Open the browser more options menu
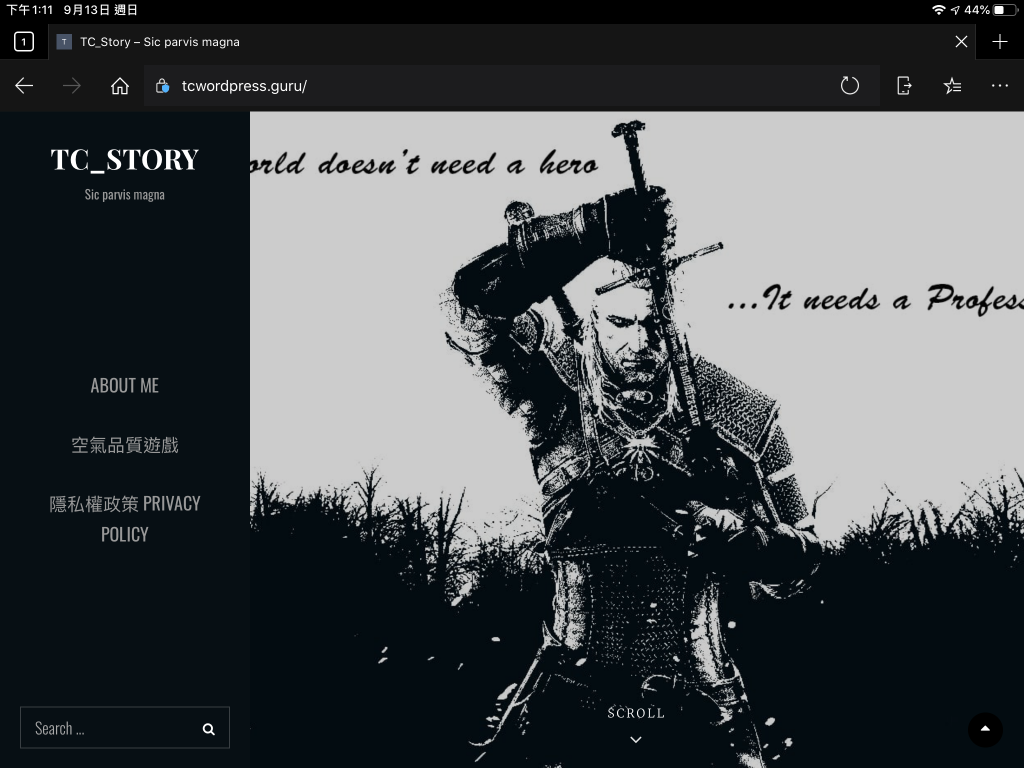Screen dimensions: 1024x768 click(x=1000, y=86)
